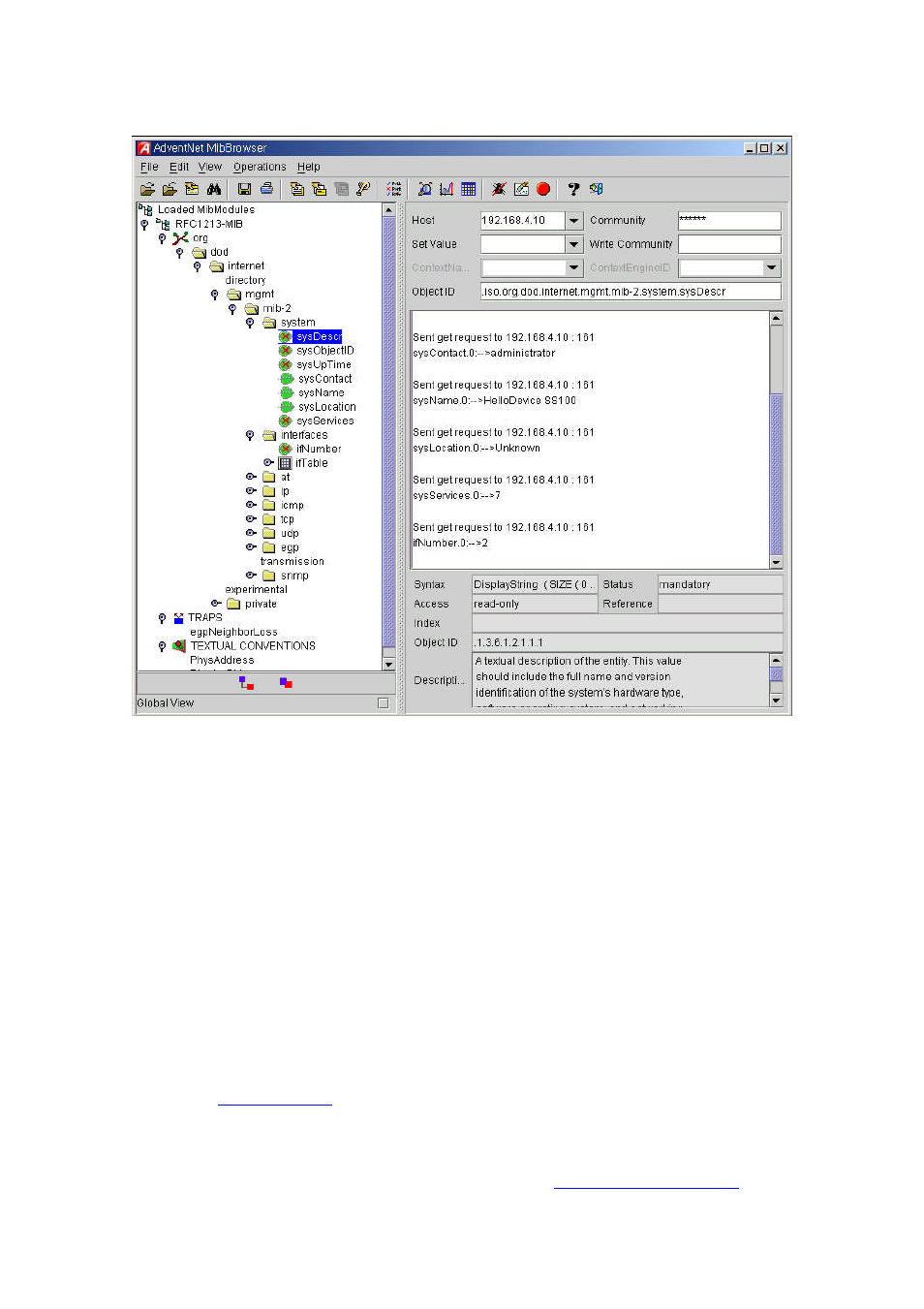Open the Help menu
The image size is (924, 1309).
[x=309, y=167]
